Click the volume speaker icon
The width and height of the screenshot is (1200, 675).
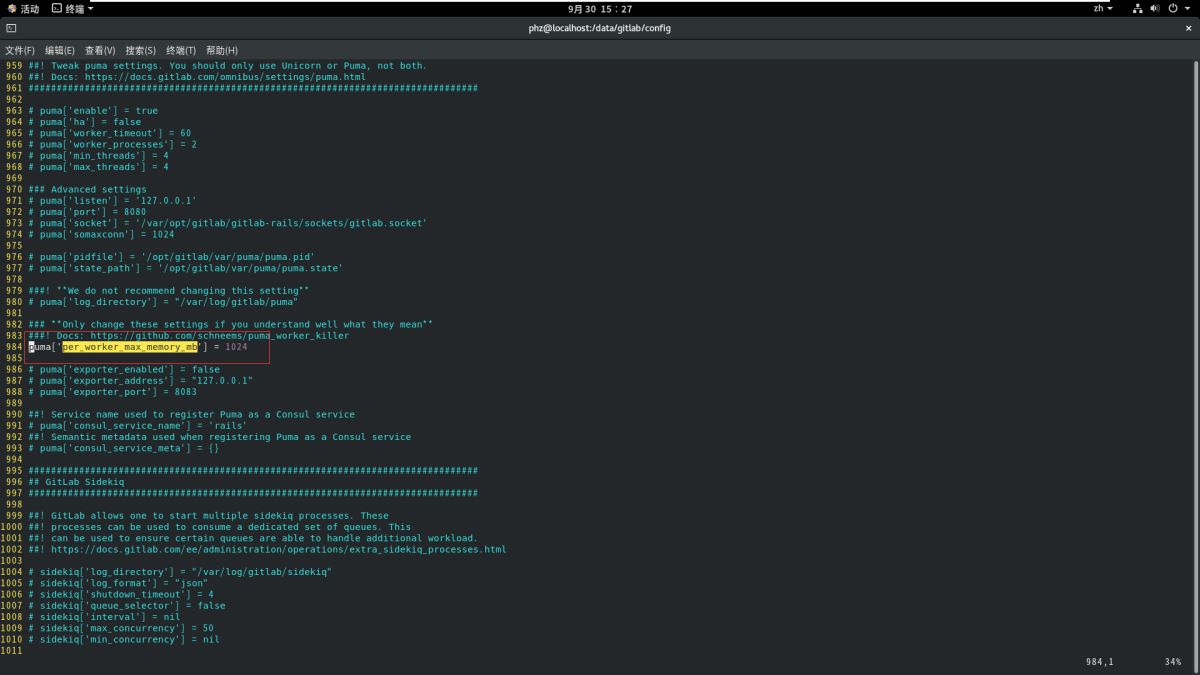[x=1155, y=8]
